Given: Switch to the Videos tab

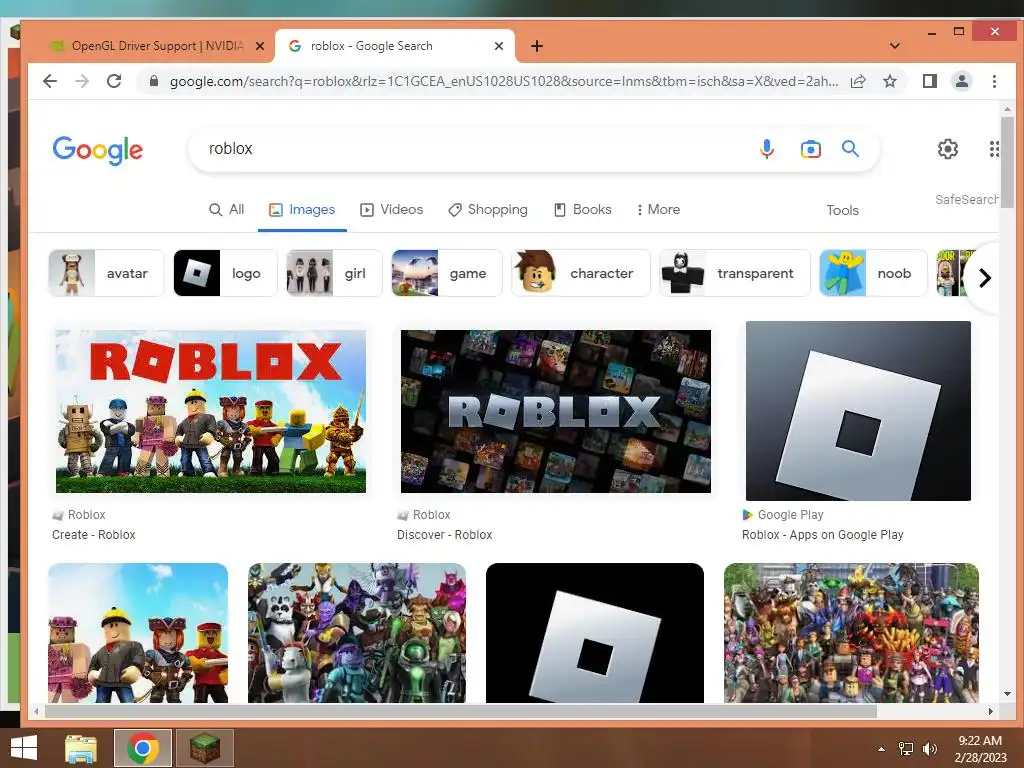Looking at the screenshot, I should [392, 210].
